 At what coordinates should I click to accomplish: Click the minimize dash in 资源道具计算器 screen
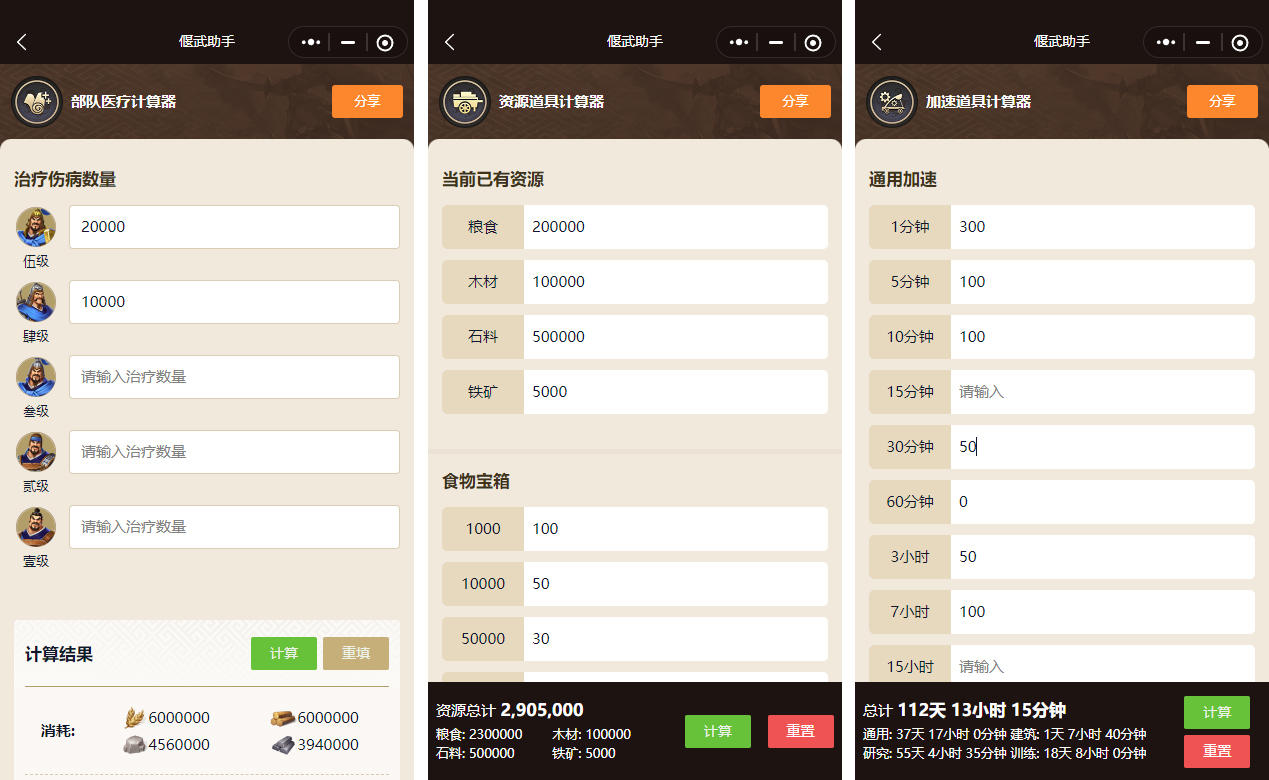pos(776,42)
